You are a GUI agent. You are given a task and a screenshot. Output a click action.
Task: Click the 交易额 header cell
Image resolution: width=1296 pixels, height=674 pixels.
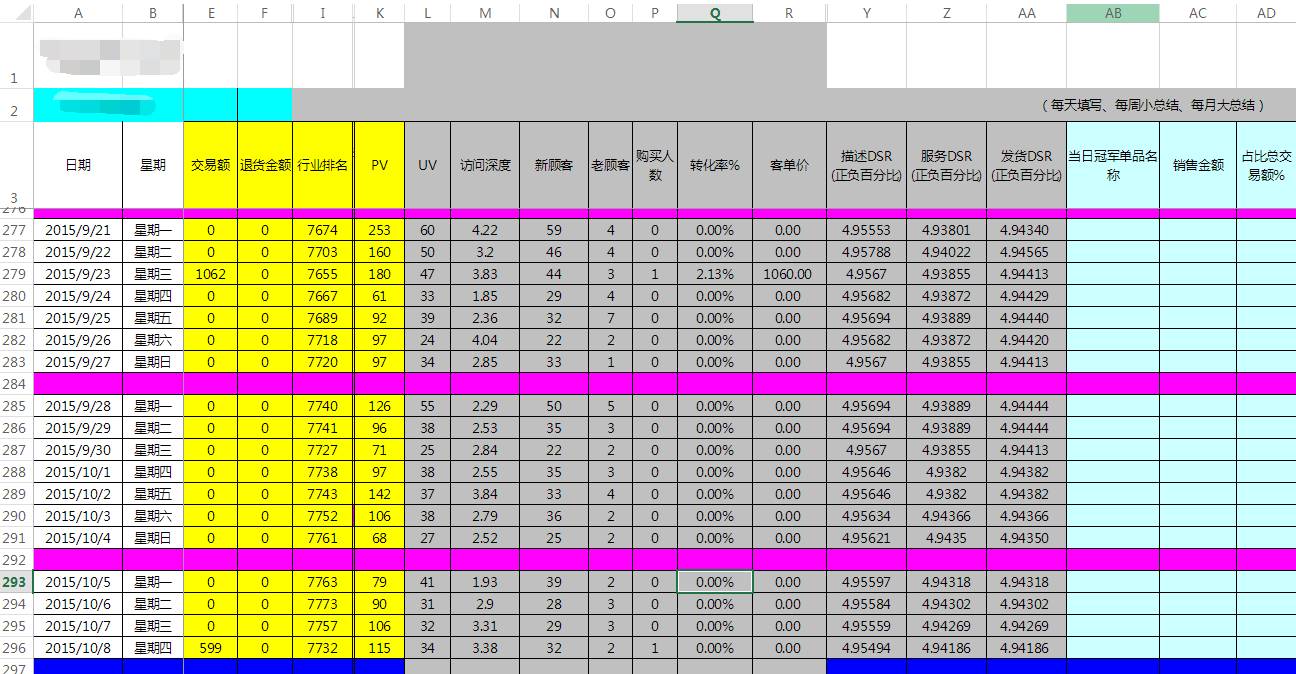[210, 165]
